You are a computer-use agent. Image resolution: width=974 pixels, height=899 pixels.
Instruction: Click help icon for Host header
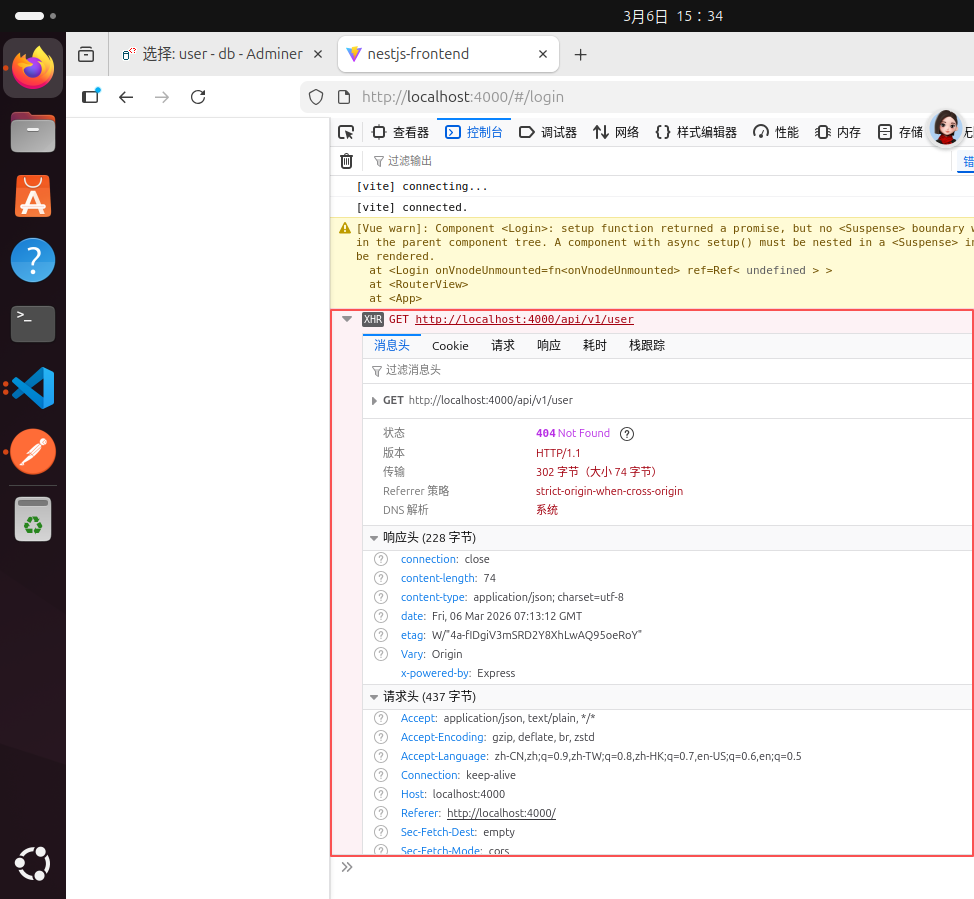point(381,794)
